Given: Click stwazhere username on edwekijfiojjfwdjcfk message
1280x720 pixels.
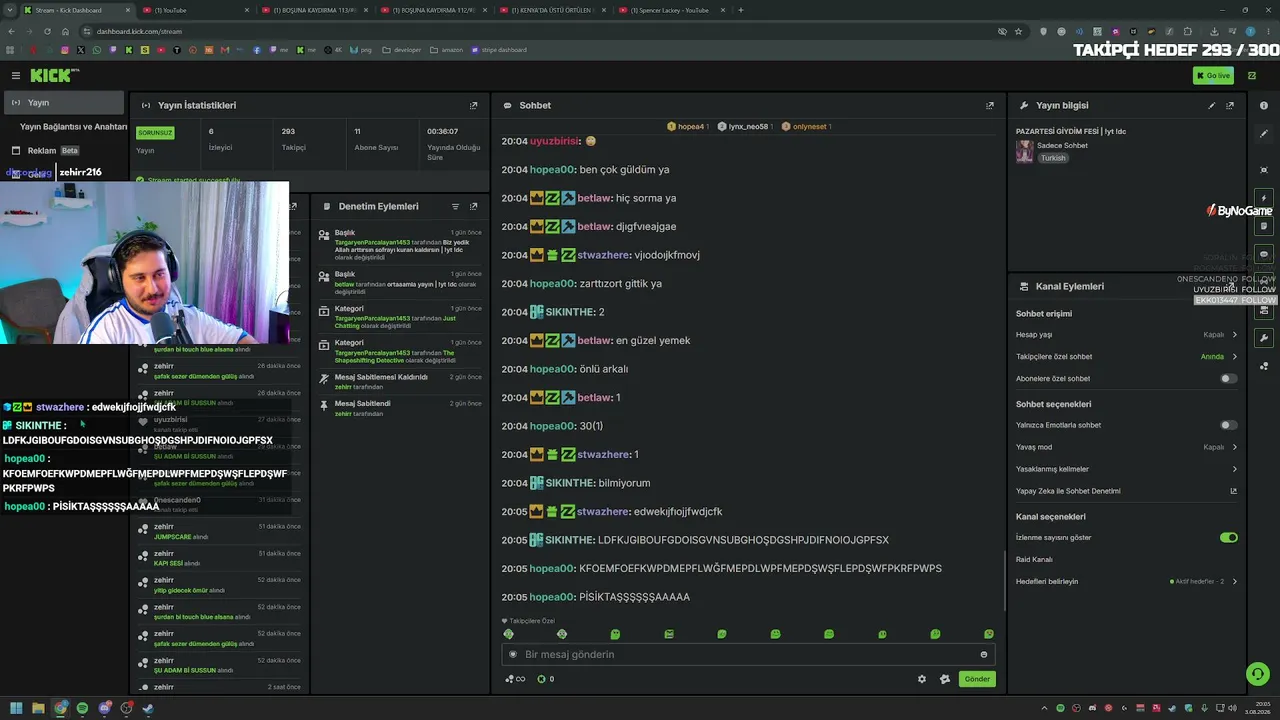Looking at the screenshot, I should click(x=604, y=512).
